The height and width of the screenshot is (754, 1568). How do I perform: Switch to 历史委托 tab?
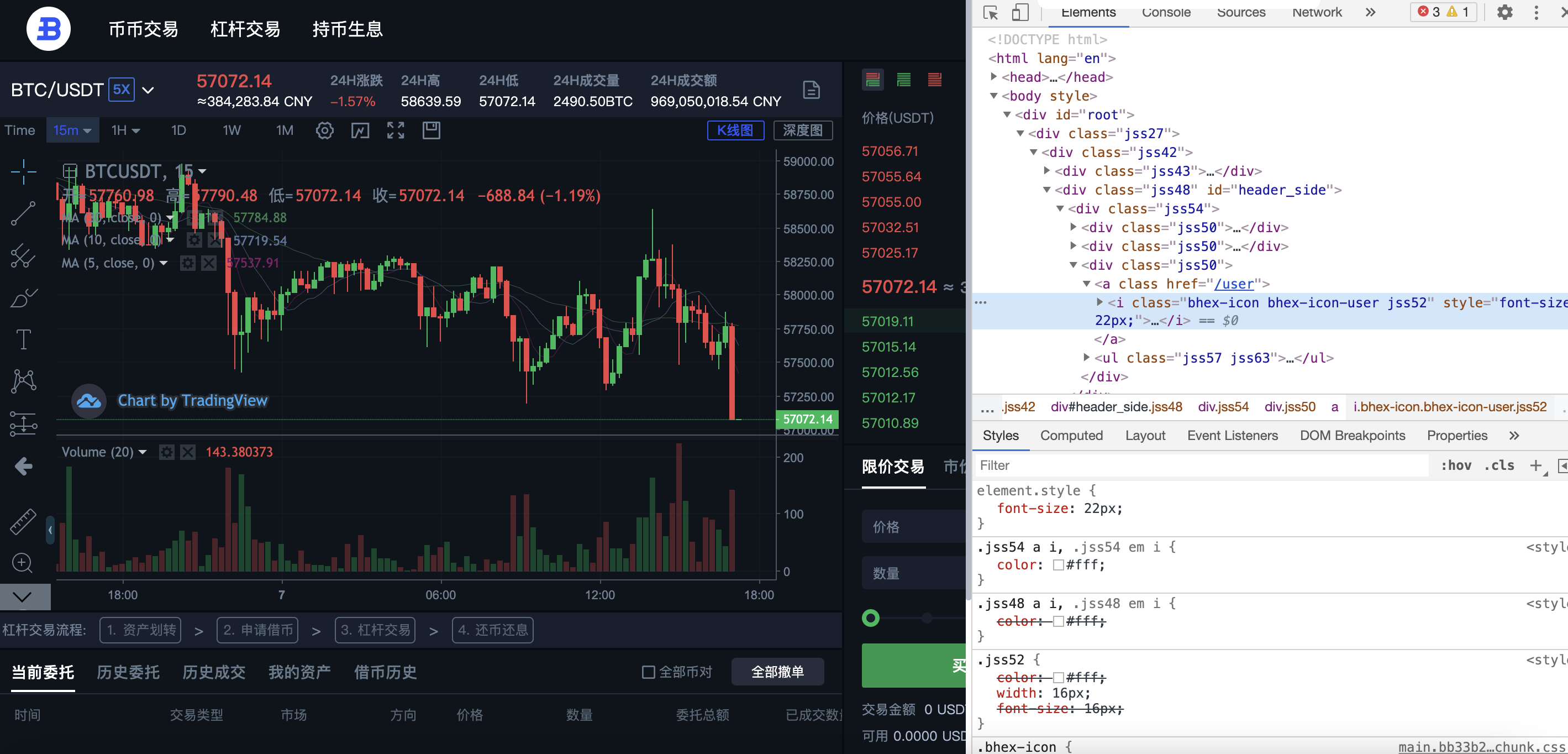pos(128,672)
